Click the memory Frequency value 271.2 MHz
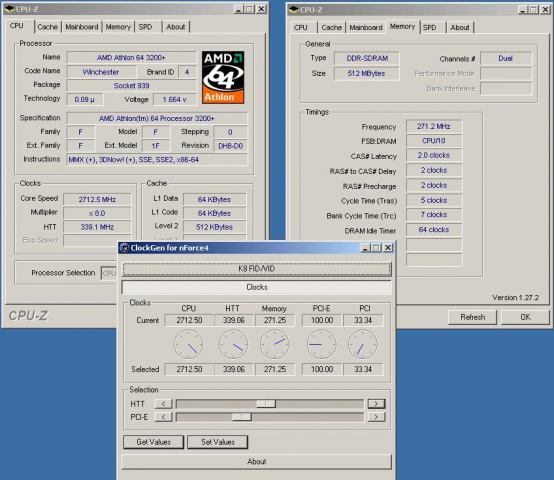554x480 pixels. click(x=434, y=126)
